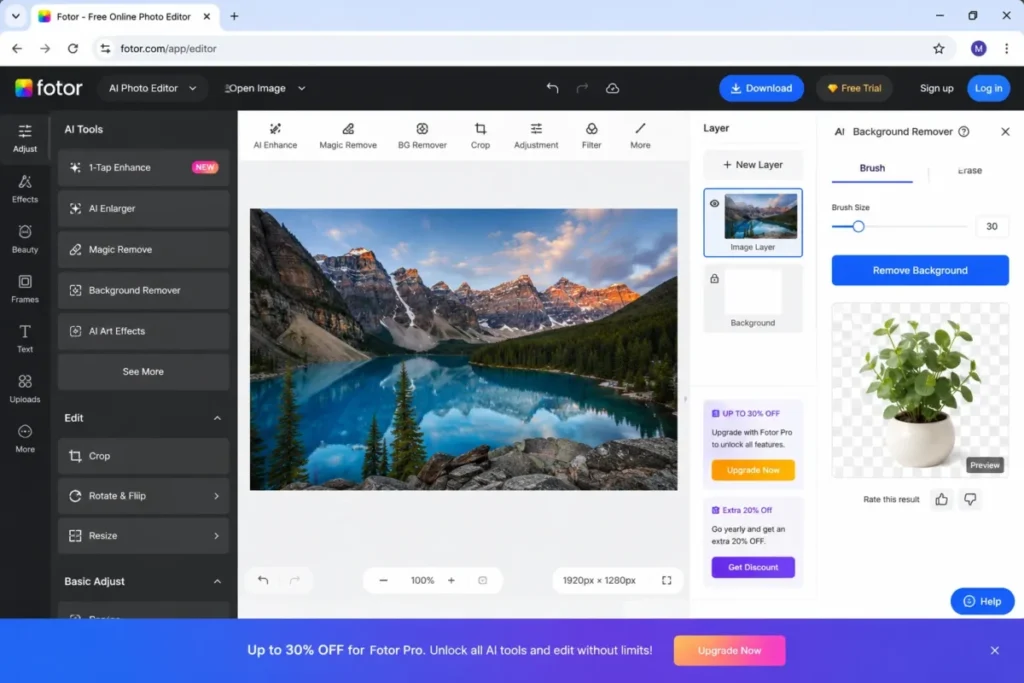Close the Background Remover panel
Viewport: 1024px width, 683px height.
click(1005, 131)
